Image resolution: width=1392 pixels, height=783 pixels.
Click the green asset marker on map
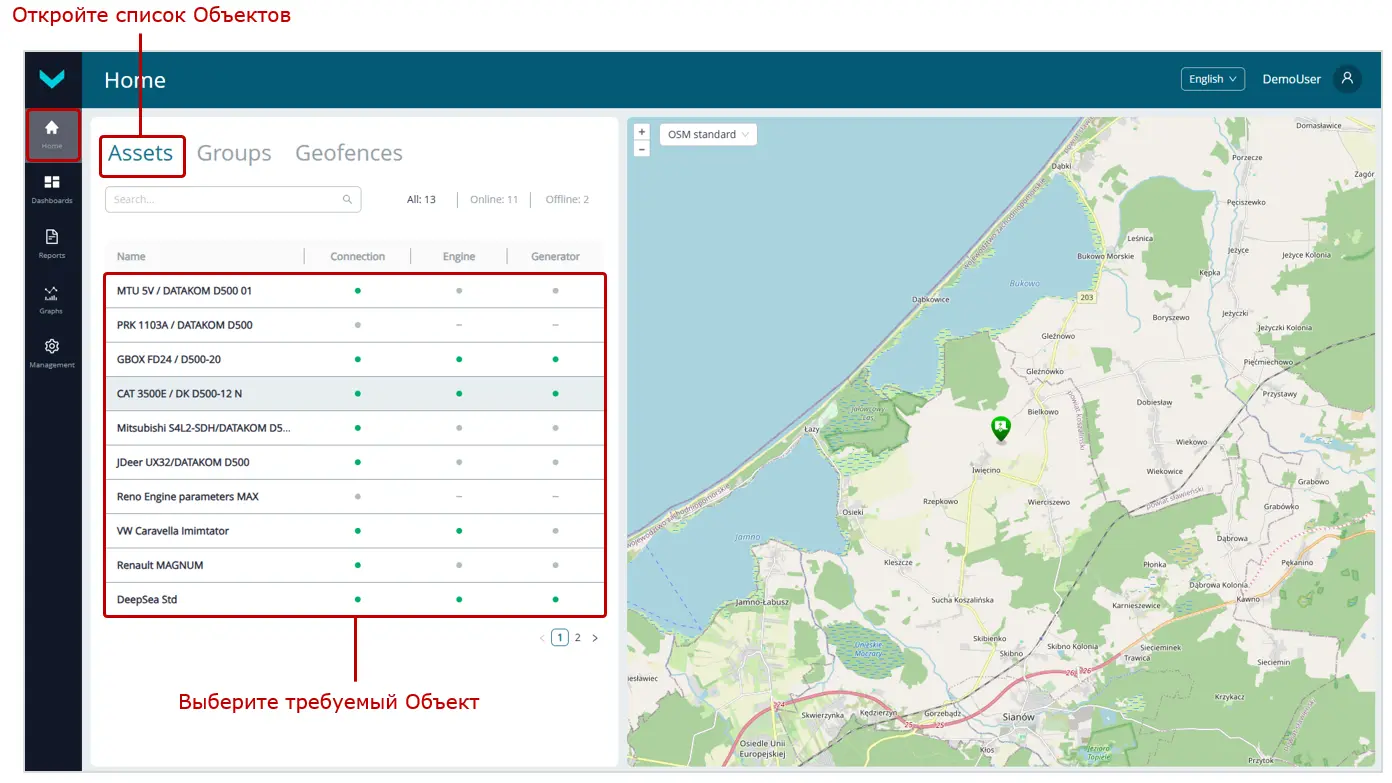[1000, 428]
